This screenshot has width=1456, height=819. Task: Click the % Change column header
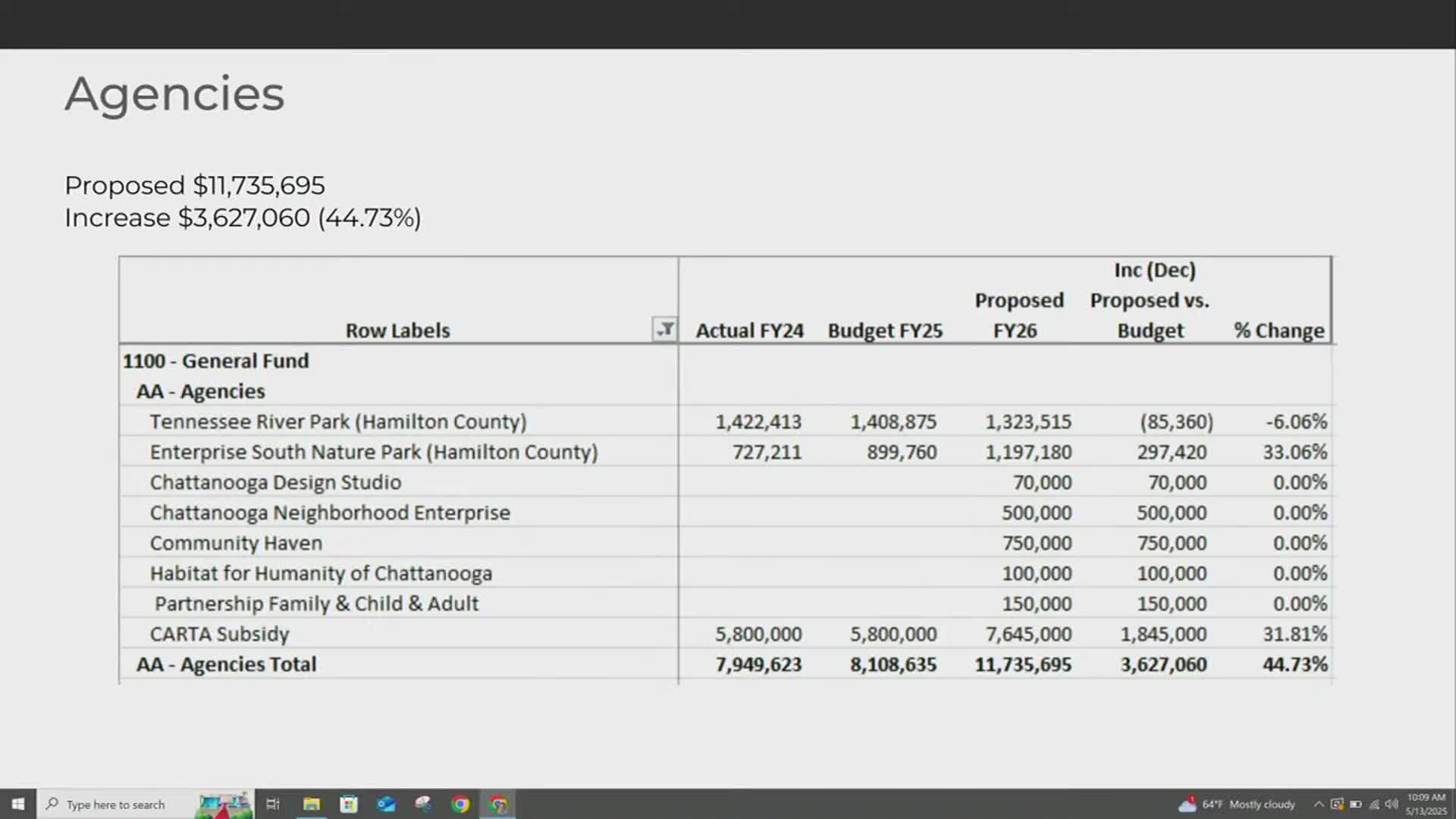point(1279,331)
